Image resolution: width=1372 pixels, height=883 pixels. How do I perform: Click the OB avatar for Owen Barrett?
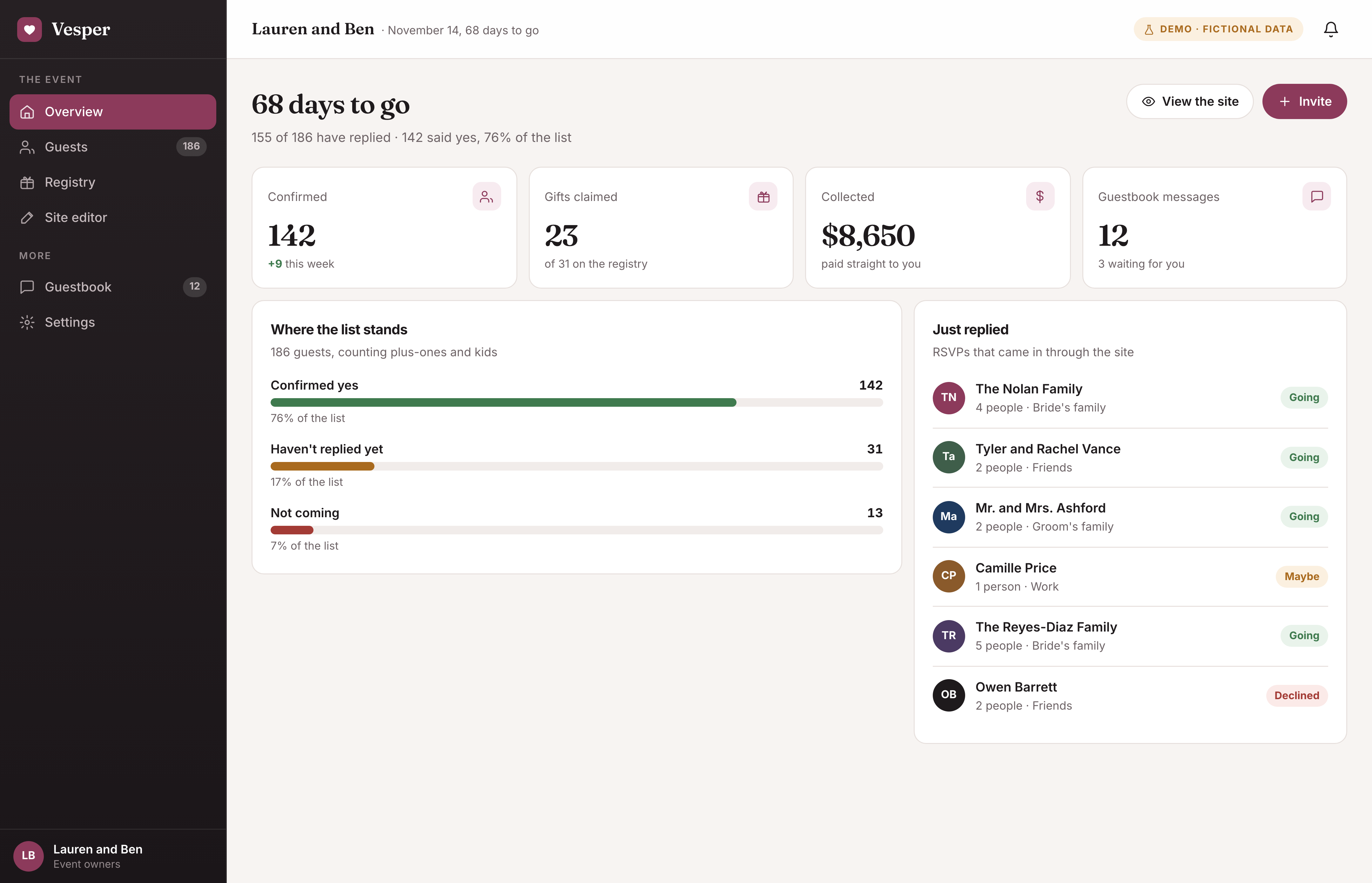[x=948, y=695]
